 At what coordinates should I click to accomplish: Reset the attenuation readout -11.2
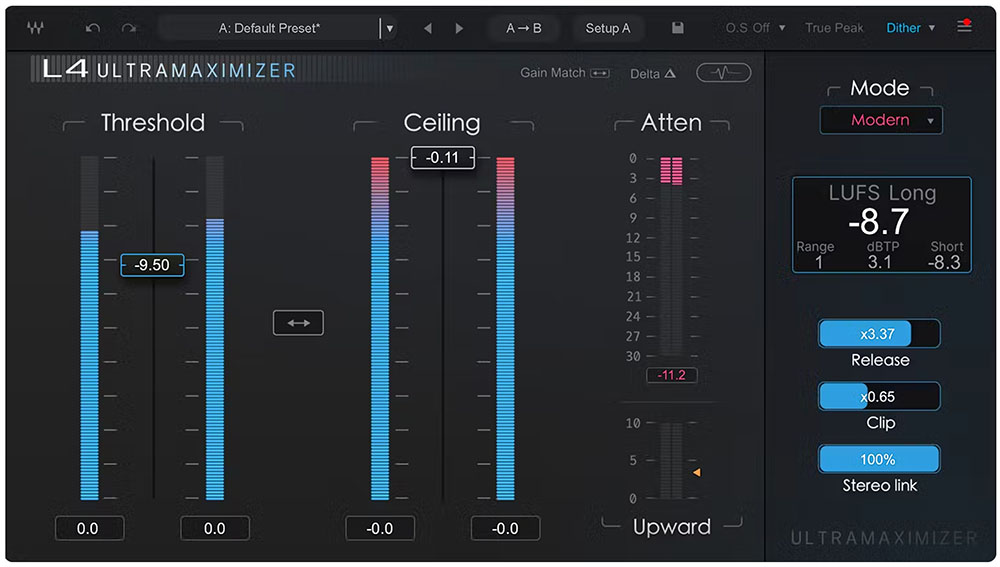[x=672, y=375]
